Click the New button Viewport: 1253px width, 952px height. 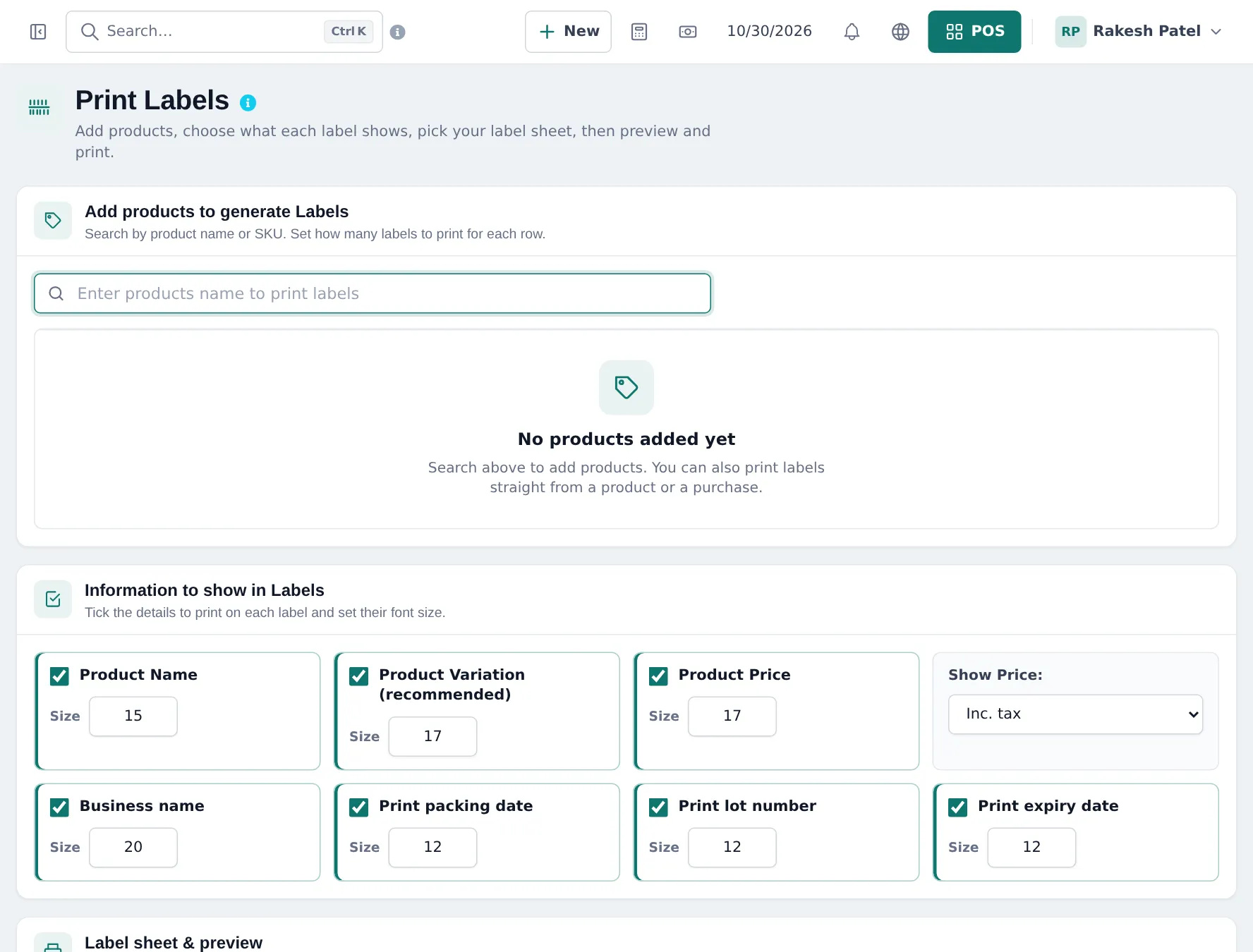pyautogui.click(x=568, y=32)
